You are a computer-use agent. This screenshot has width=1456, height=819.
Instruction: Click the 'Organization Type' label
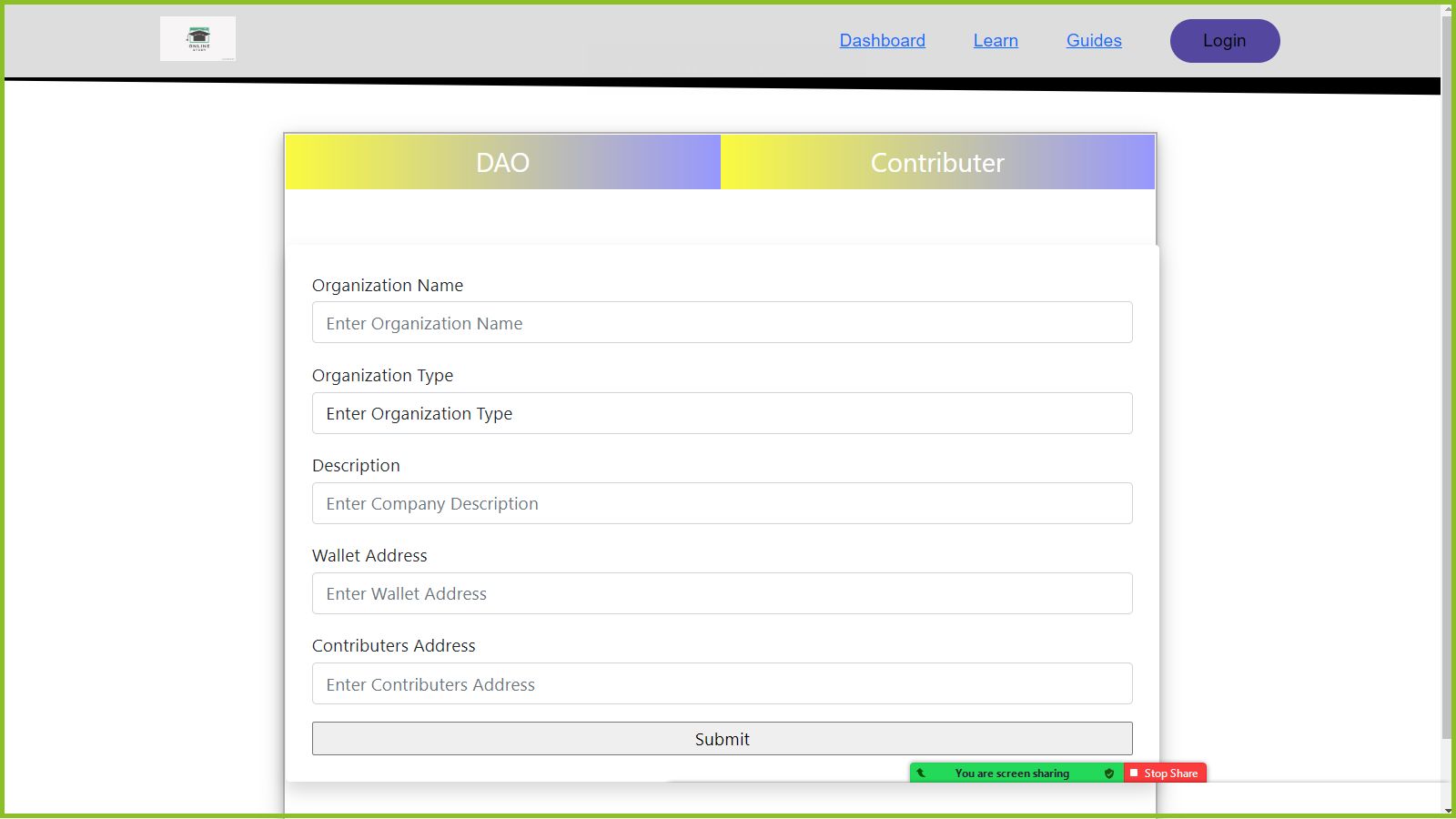click(382, 375)
